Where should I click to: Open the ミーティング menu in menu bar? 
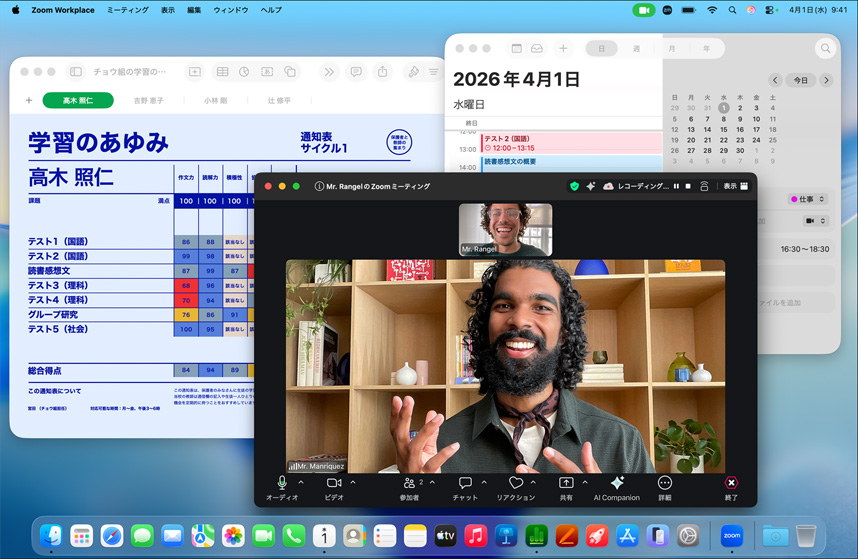click(x=127, y=10)
